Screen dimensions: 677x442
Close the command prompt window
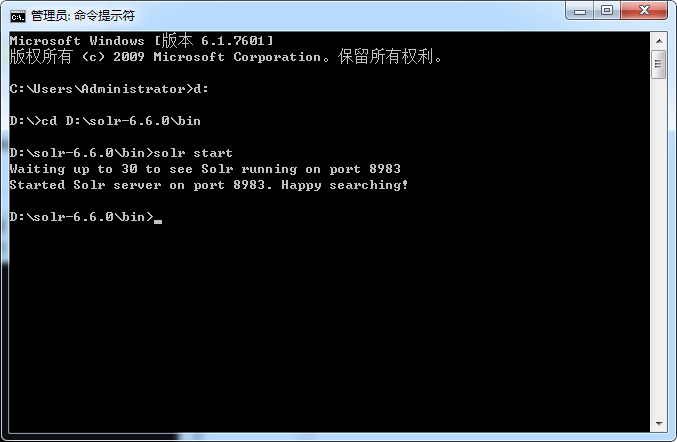point(644,11)
